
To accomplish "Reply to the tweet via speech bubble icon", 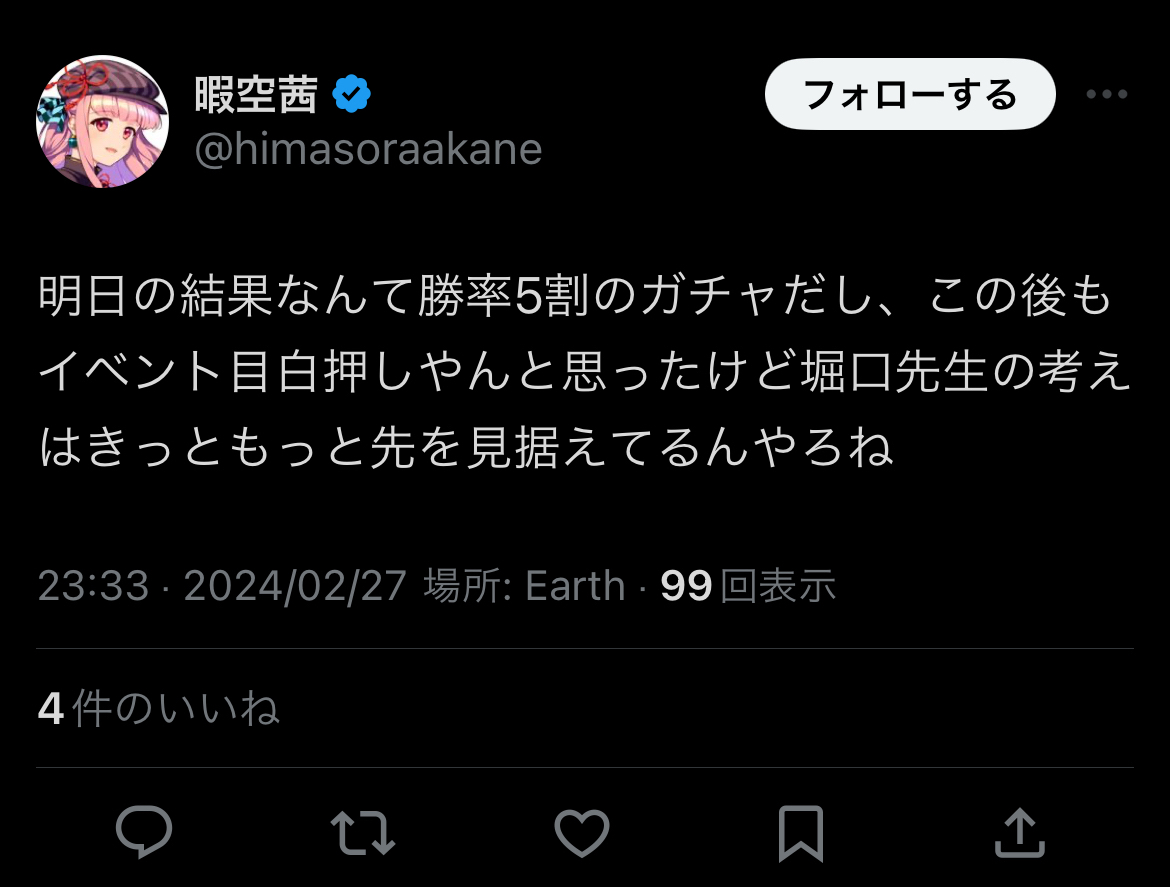I will (145, 832).
